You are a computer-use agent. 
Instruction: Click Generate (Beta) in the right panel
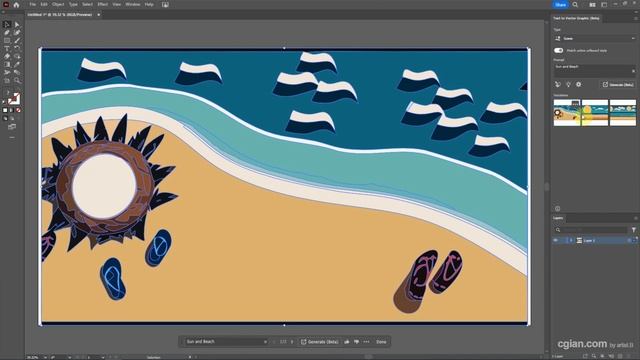click(x=618, y=84)
